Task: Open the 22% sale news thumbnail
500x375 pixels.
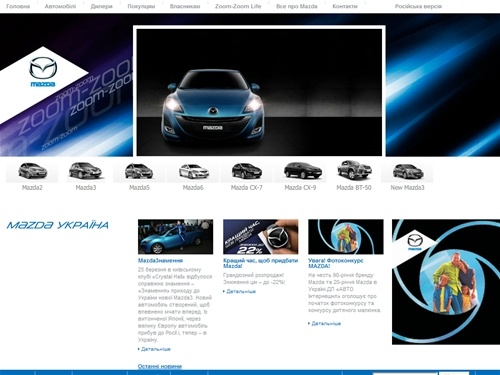Action: click(261, 237)
